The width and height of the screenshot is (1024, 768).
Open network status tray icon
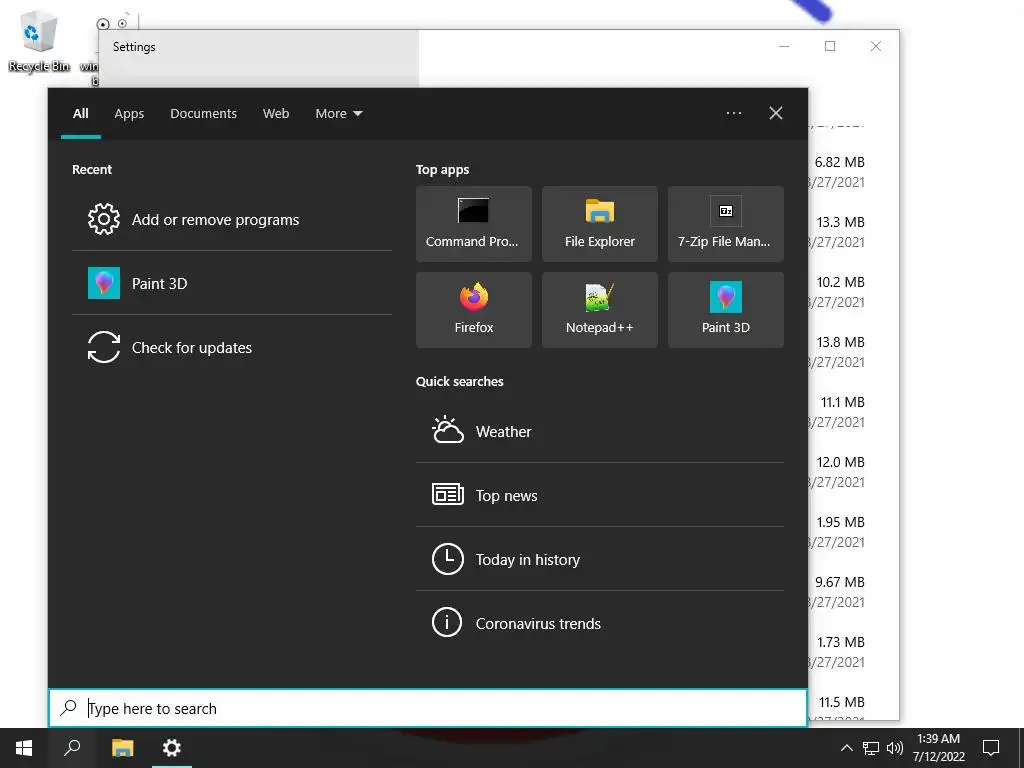[x=871, y=748]
